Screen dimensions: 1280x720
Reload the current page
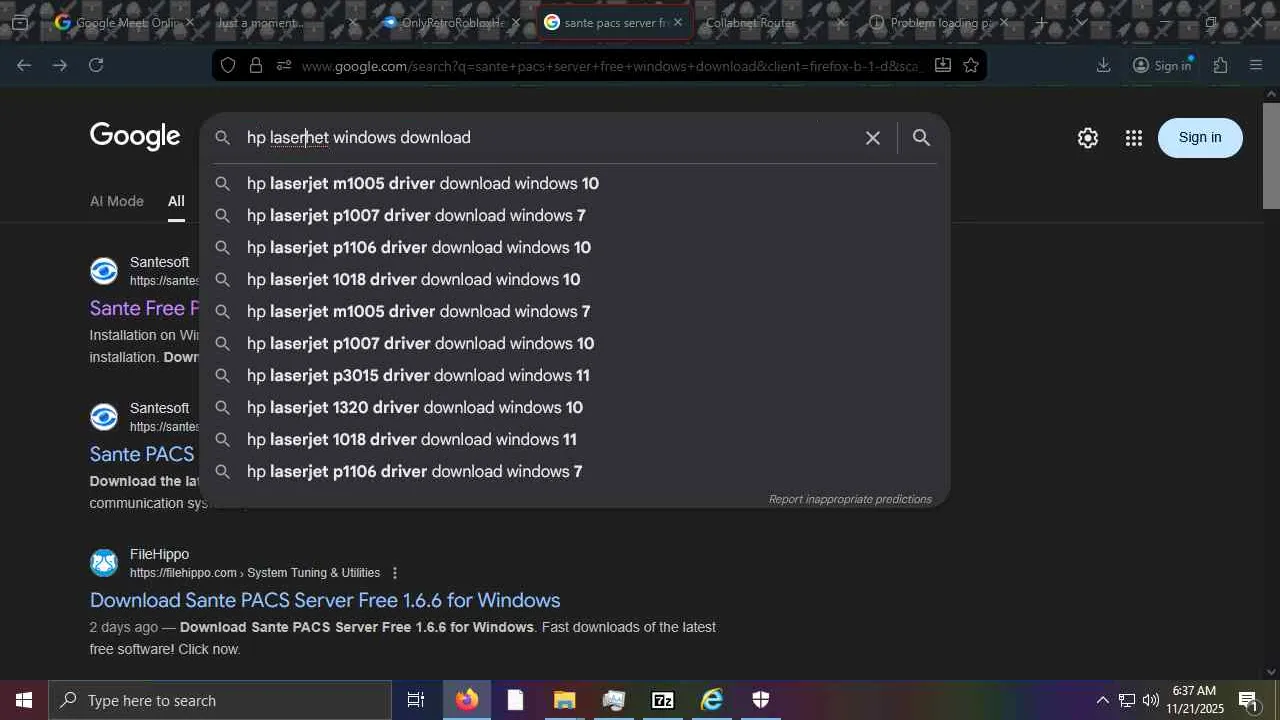tap(96, 65)
